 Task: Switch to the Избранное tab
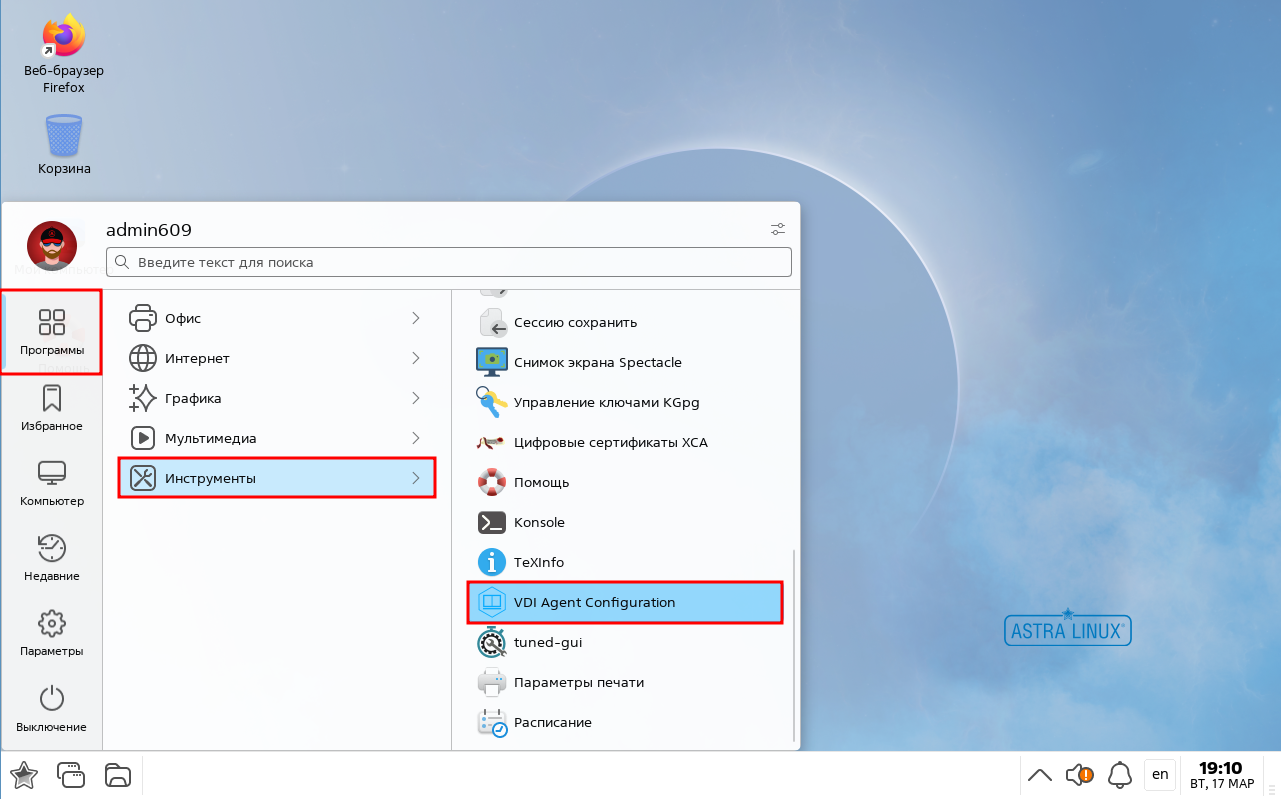(52, 408)
